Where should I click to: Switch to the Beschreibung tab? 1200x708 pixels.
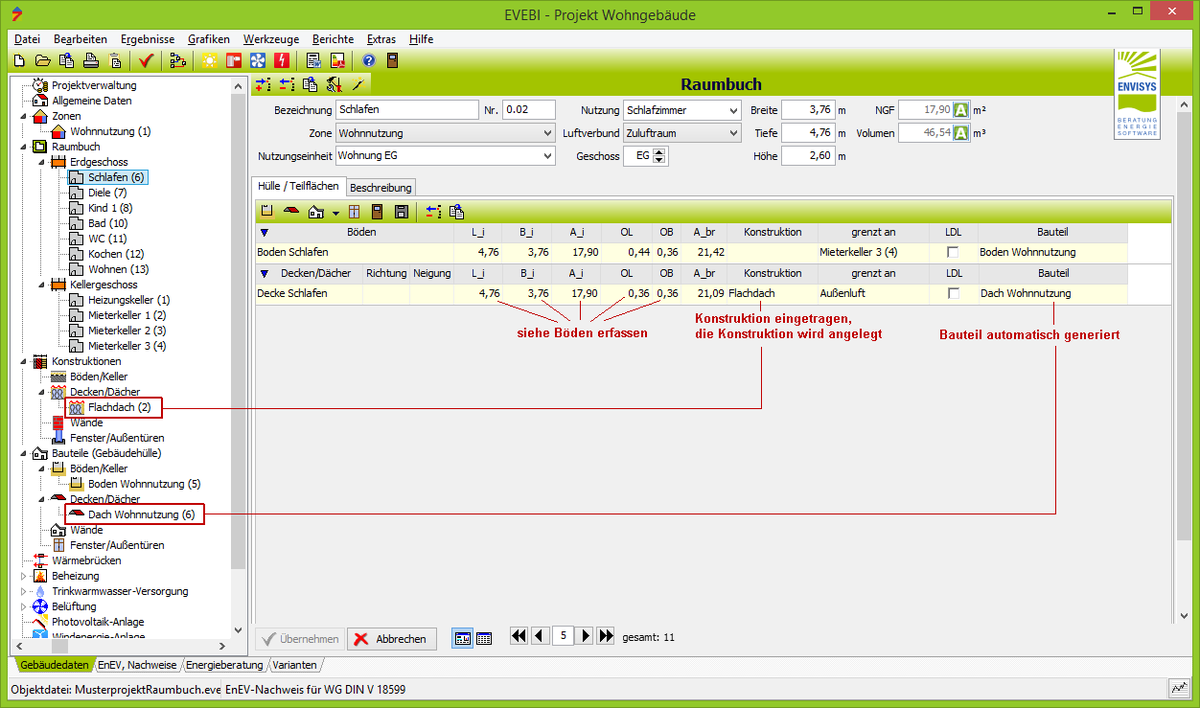(380, 187)
